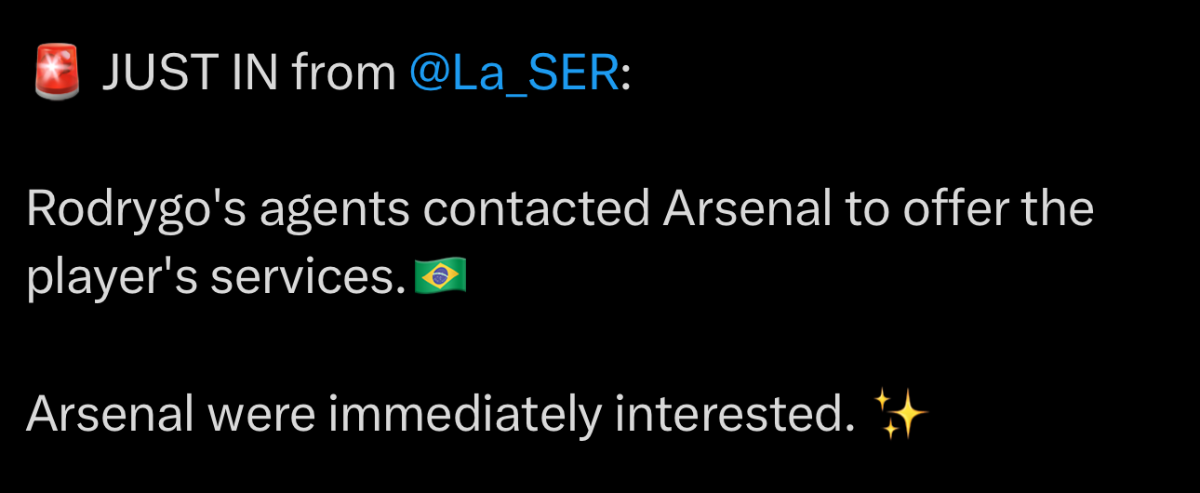The height and width of the screenshot is (493, 1200).
Task: Click the red siren emoji
Action: [x=56, y=76]
